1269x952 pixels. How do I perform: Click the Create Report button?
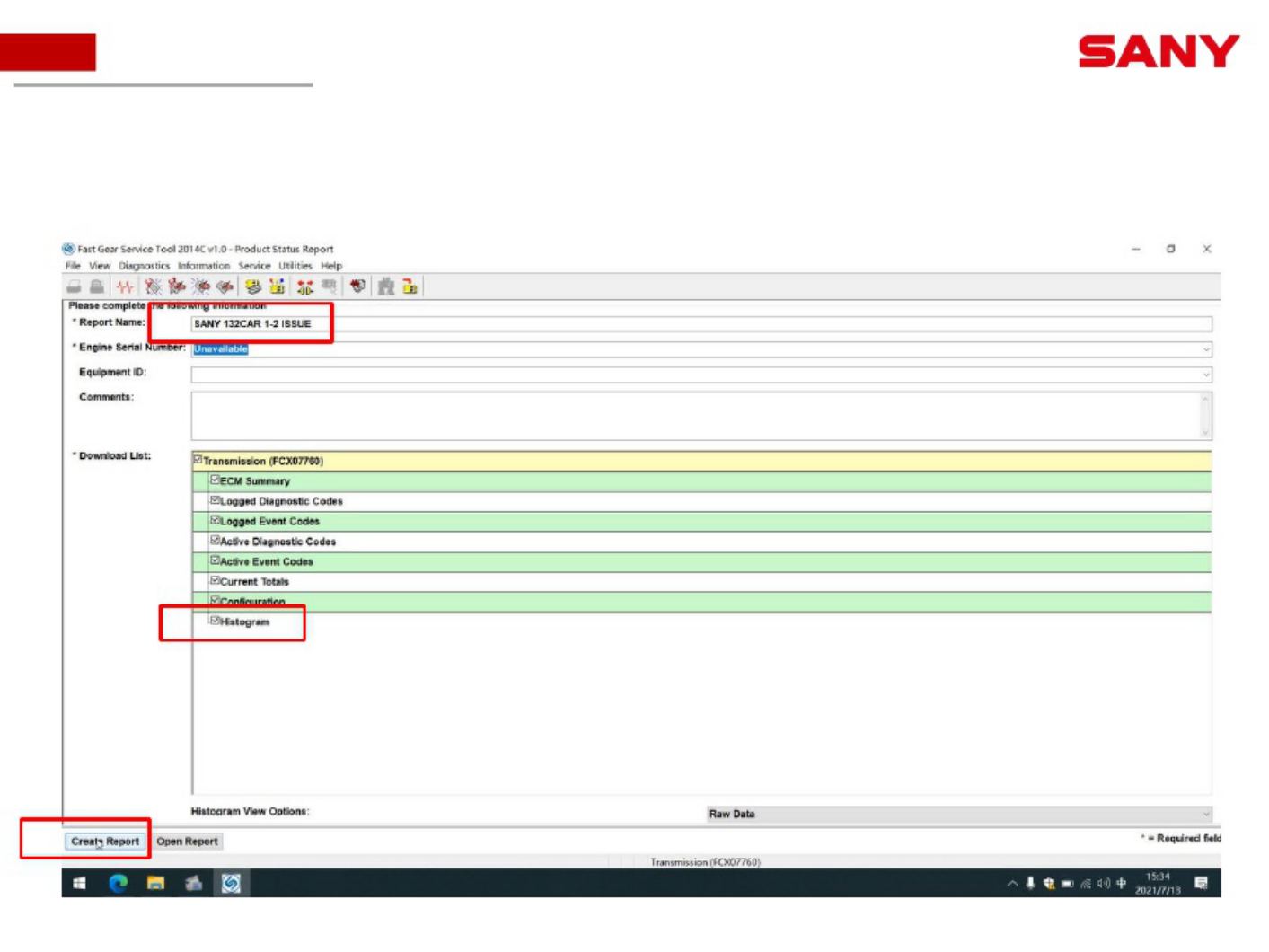[105, 842]
